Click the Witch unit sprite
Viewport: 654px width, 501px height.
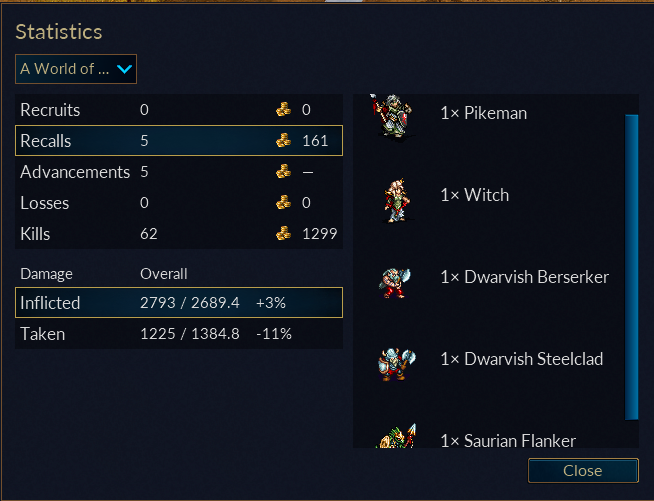point(397,201)
